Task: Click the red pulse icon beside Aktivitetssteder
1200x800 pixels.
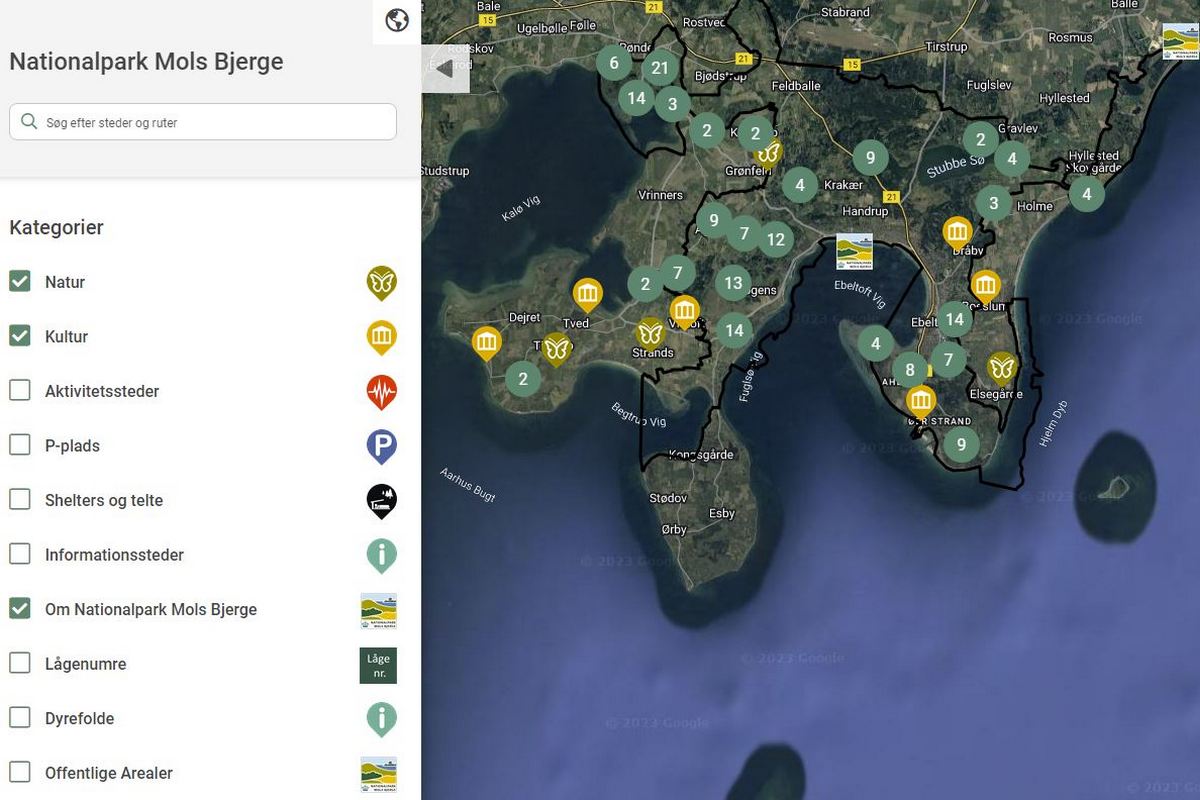Action: pyautogui.click(x=381, y=392)
